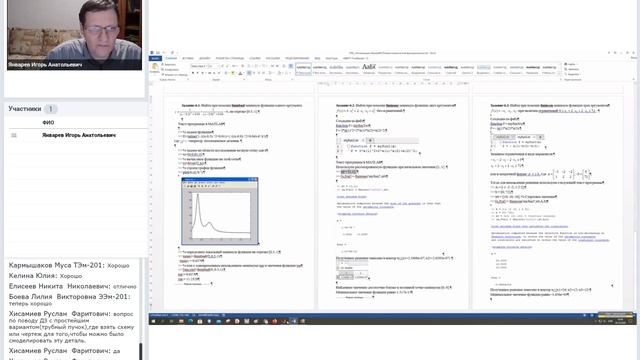
Task: Click the Cut command in clipboard group
Action: coord(169,64)
